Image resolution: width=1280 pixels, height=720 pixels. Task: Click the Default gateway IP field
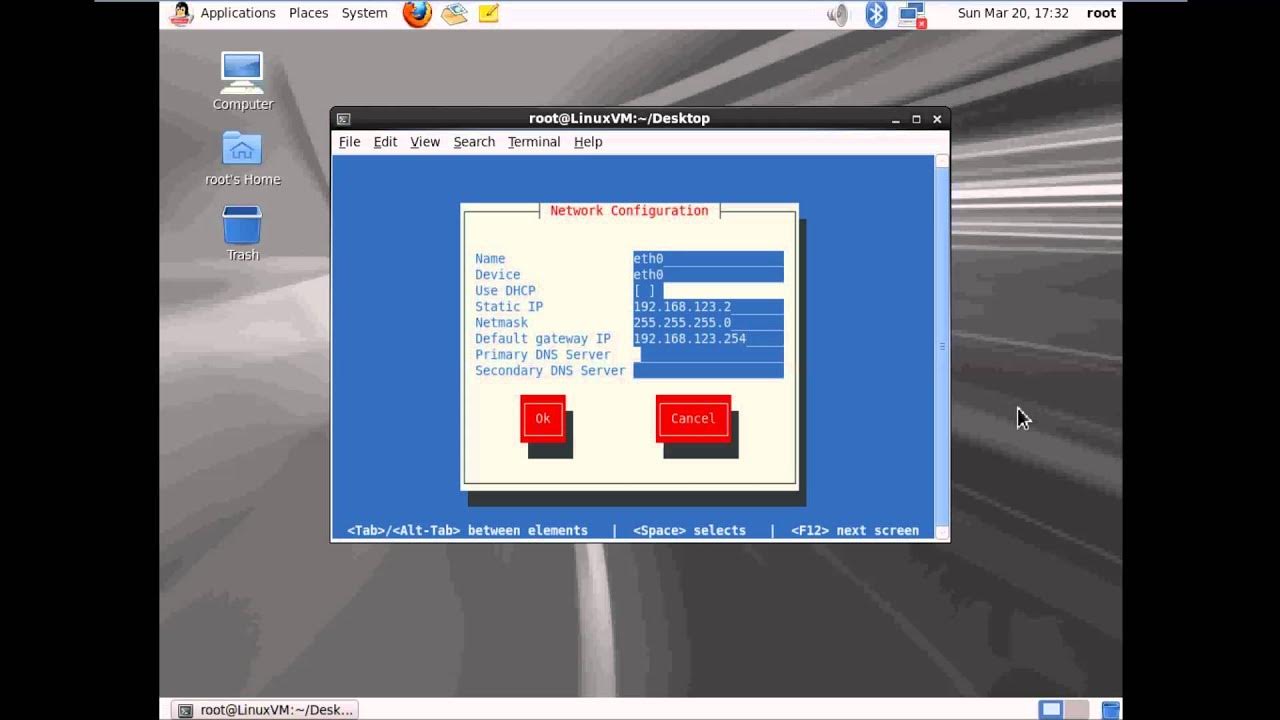pos(708,339)
